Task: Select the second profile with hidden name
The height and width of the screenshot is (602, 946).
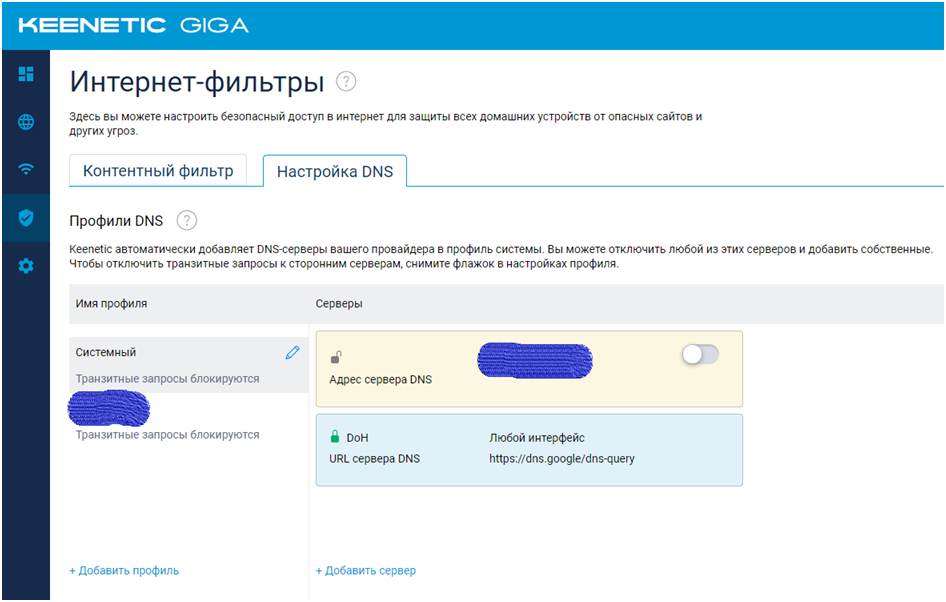Action: click(x=189, y=419)
